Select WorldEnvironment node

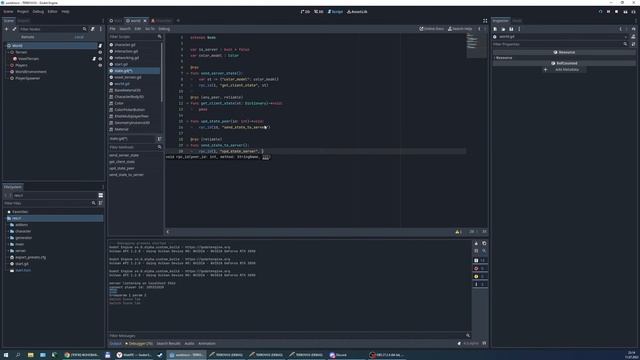coord(31,72)
